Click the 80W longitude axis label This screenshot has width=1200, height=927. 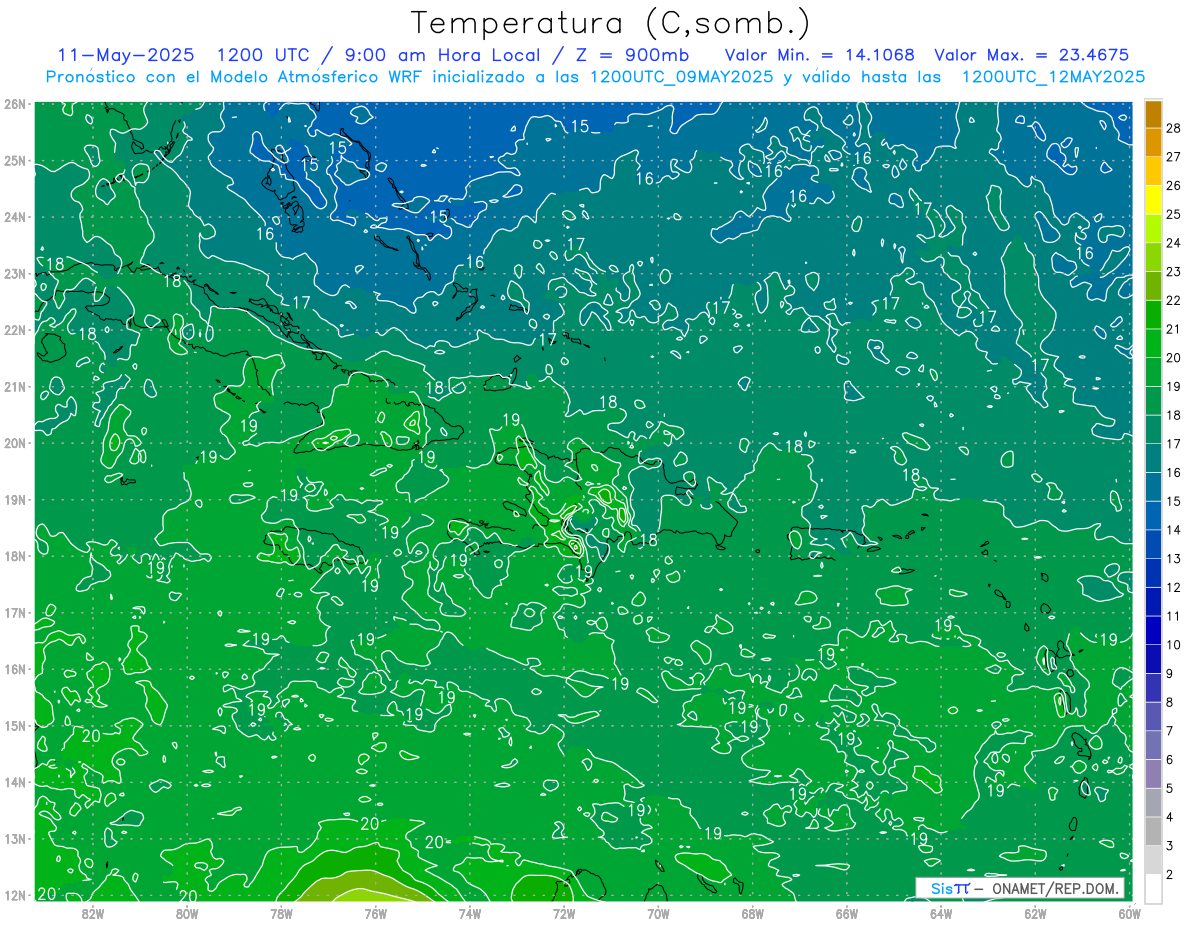[x=186, y=913]
